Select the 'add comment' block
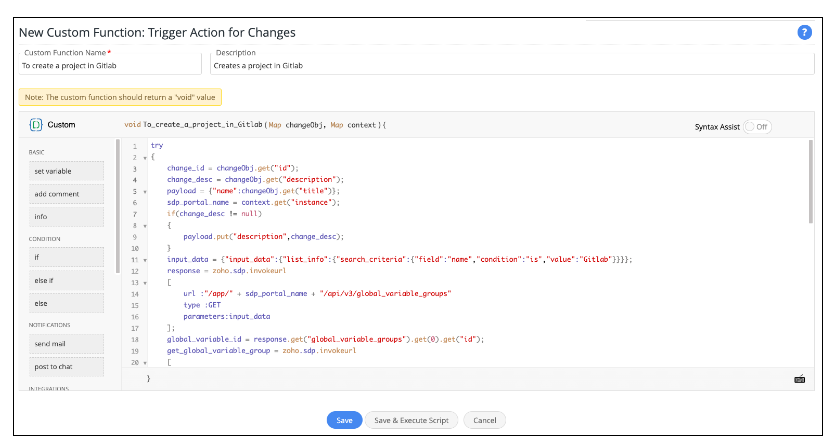The width and height of the screenshot is (831, 445). tap(66, 194)
